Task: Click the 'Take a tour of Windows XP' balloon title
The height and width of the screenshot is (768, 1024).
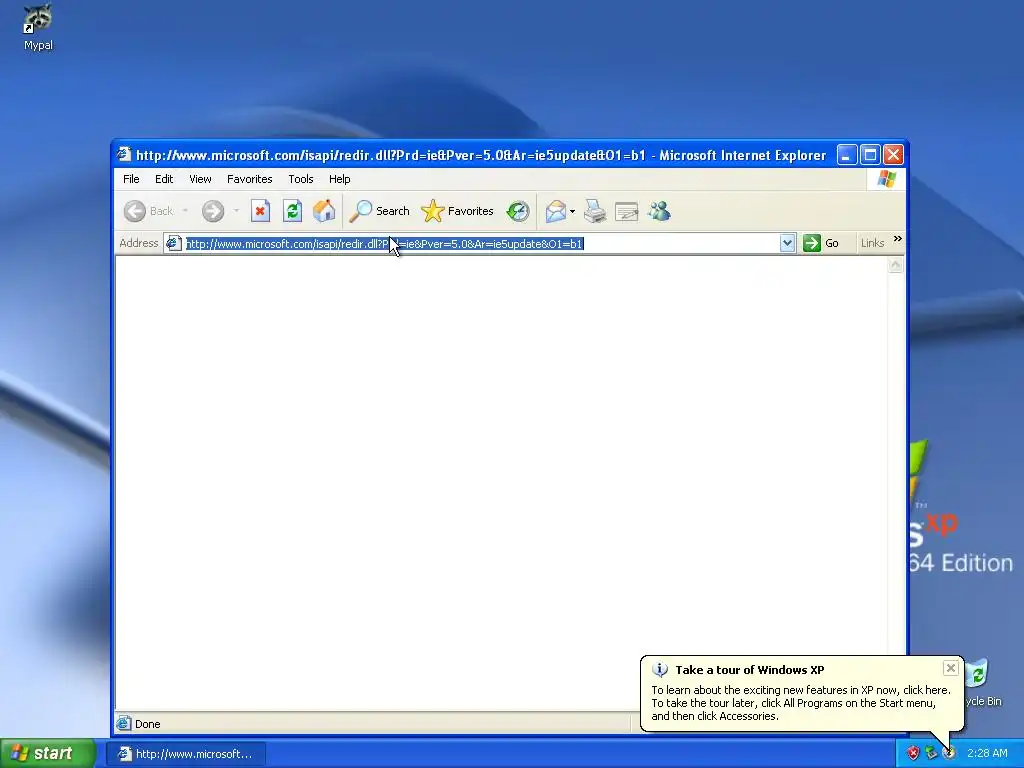Action: (749, 670)
